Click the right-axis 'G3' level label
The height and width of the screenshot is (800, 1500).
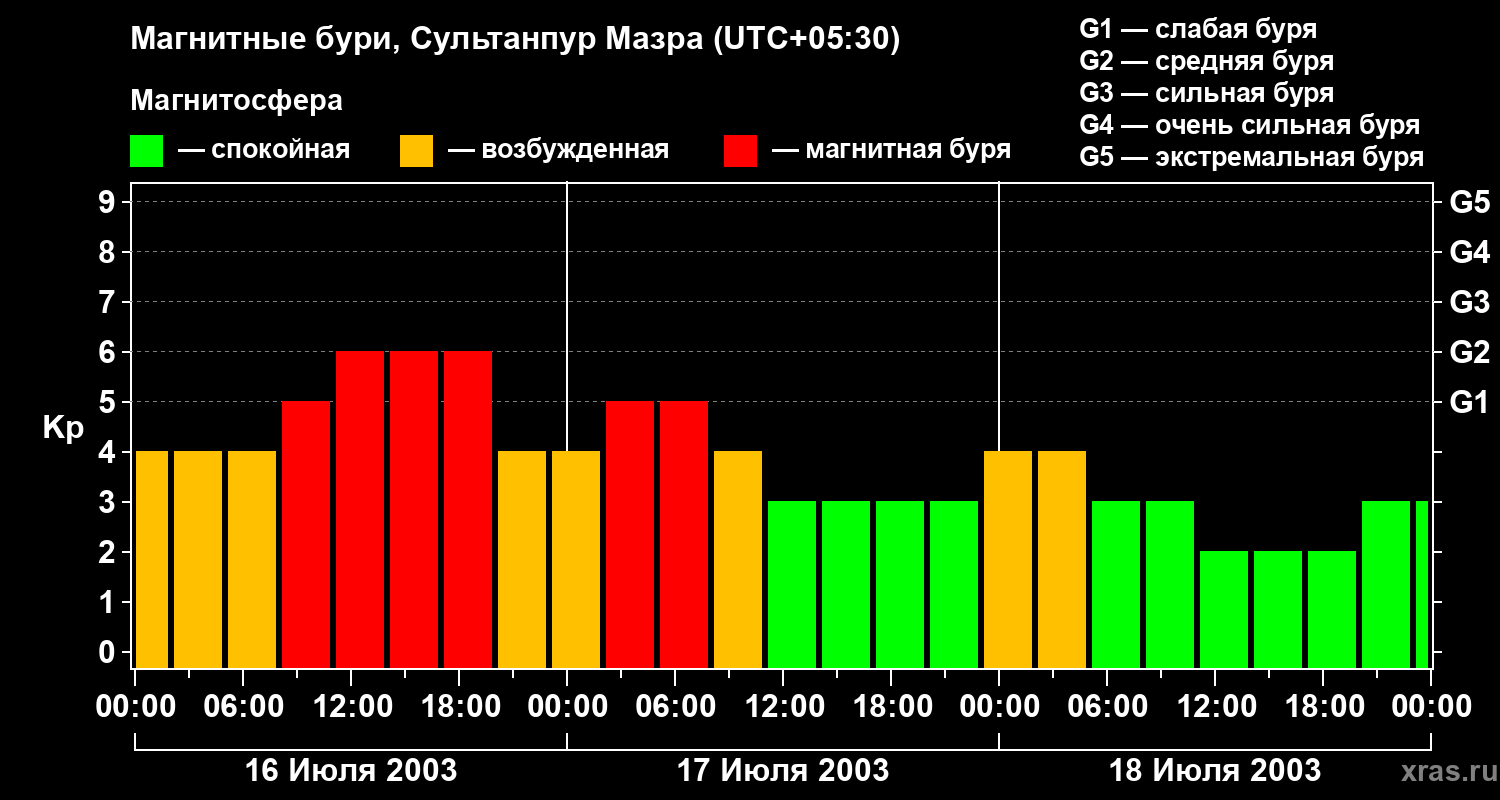[1470, 303]
